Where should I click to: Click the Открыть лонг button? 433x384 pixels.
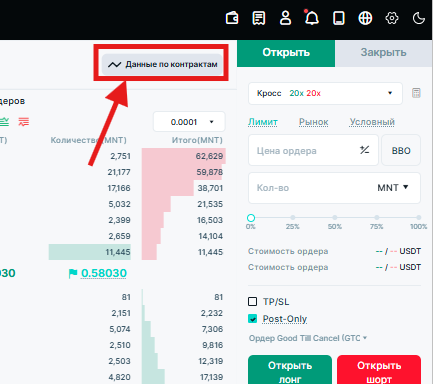click(290, 370)
